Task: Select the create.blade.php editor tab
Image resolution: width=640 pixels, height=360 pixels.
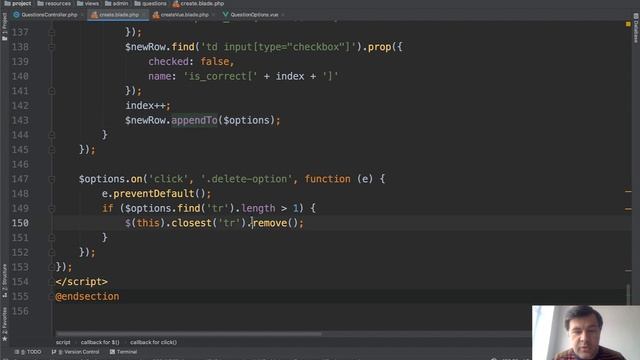Action: (118, 15)
